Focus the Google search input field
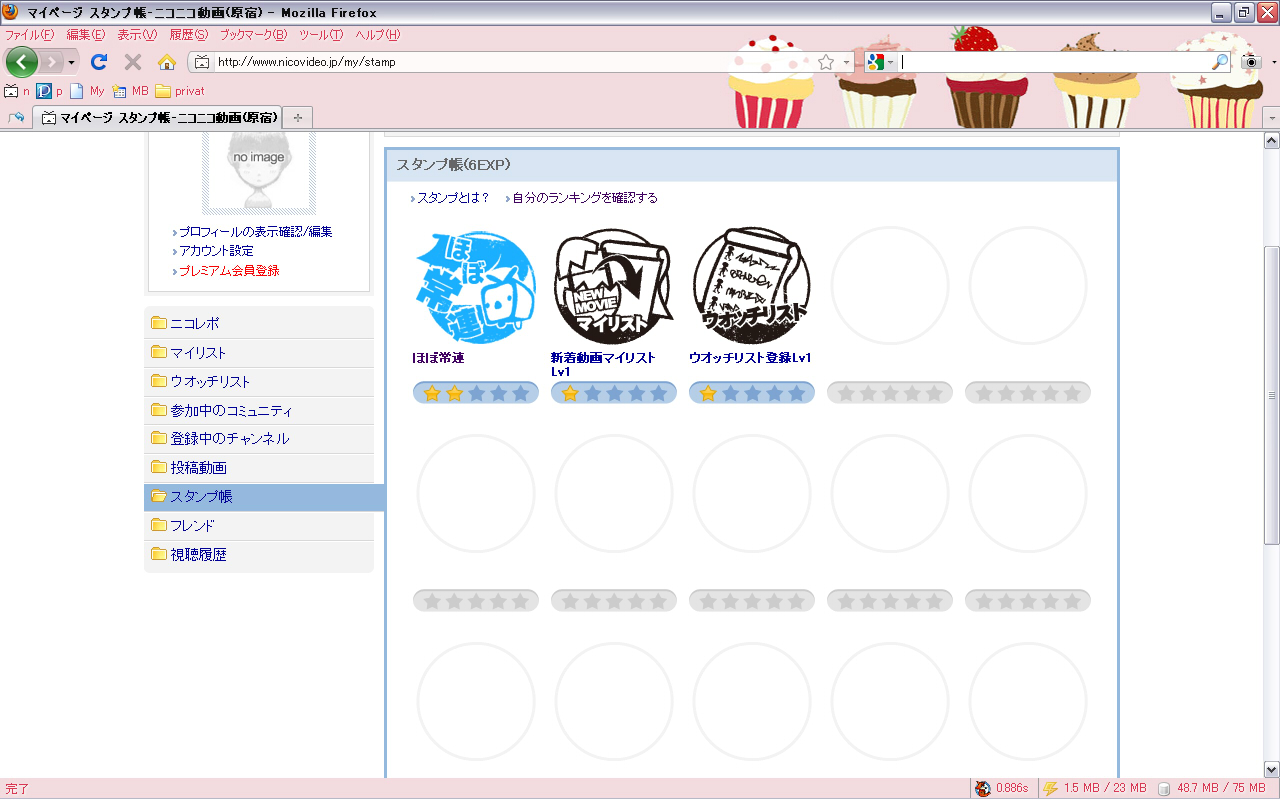Image resolution: width=1280 pixels, height=800 pixels. [x=1053, y=62]
